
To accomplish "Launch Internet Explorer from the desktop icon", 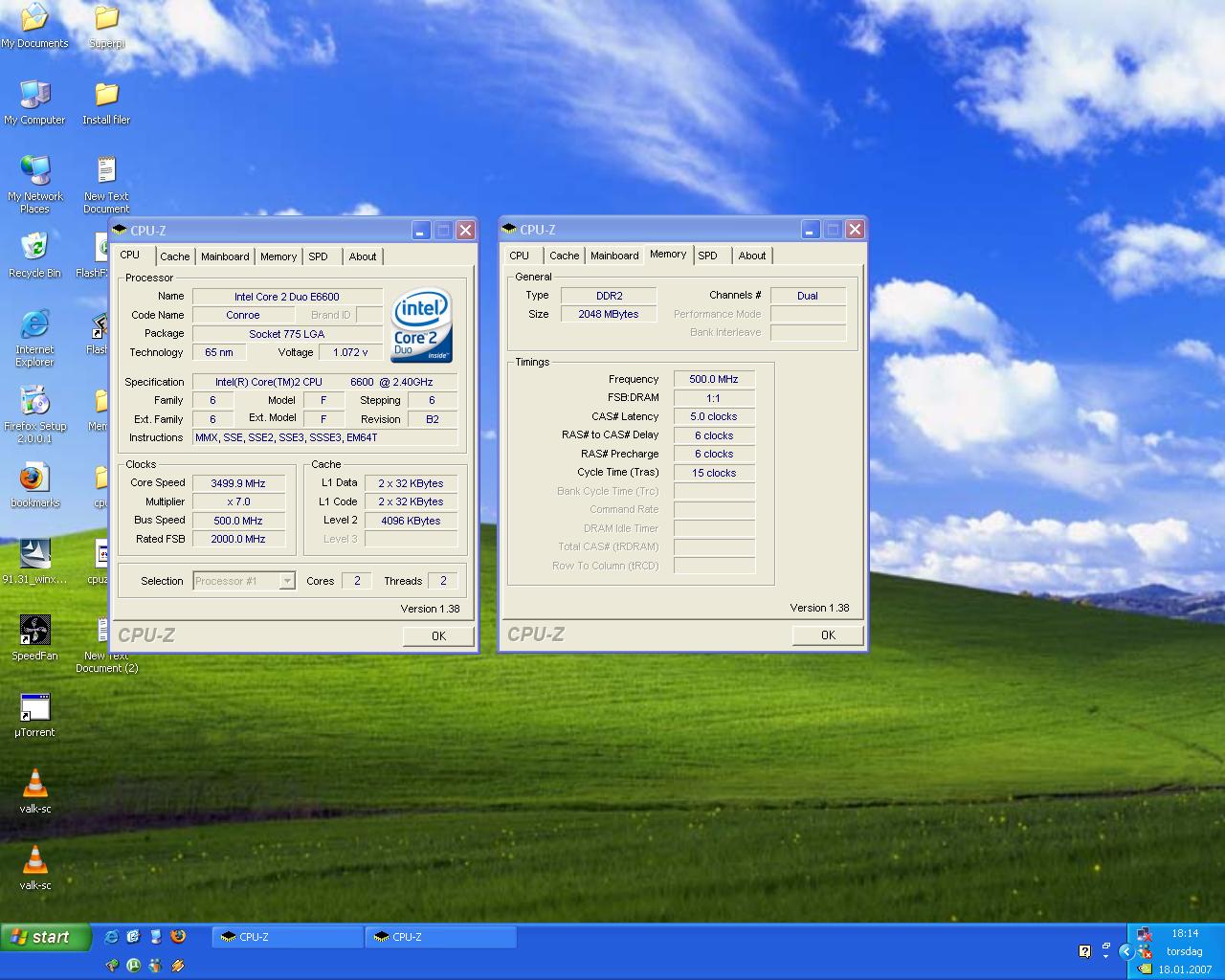I will click(34, 338).
